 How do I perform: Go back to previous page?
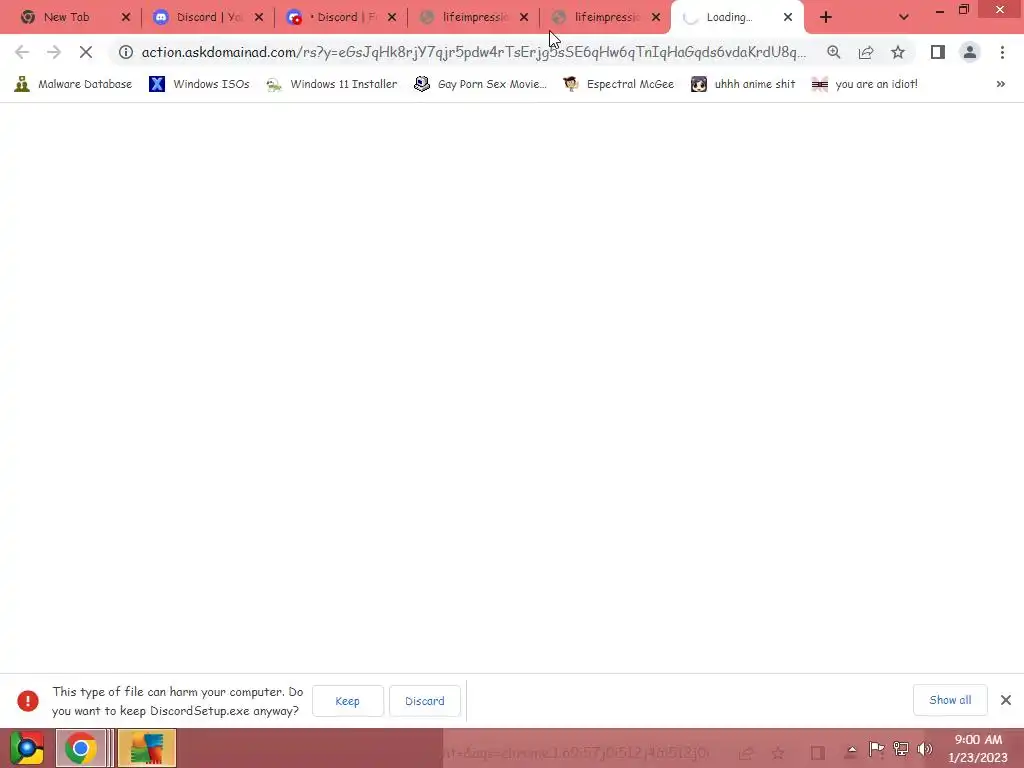coord(22,52)
